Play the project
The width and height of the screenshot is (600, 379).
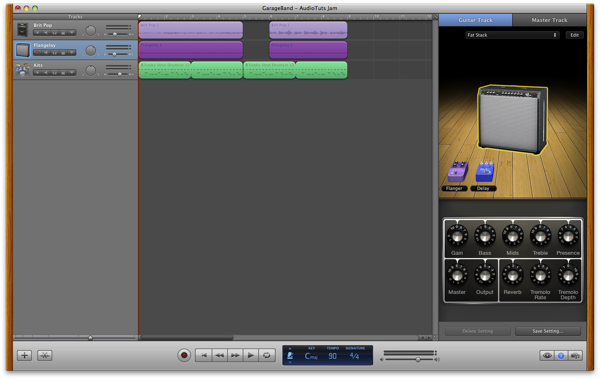pos(251,355)
